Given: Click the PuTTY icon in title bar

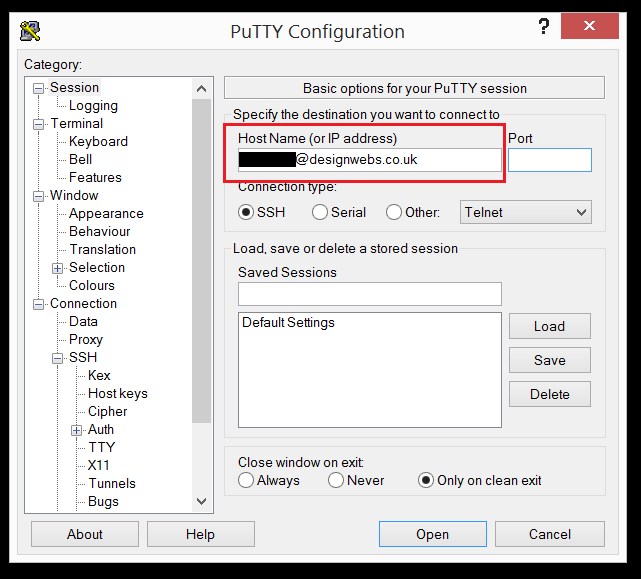Looking at the screenshot, I should tap(31, 30).
